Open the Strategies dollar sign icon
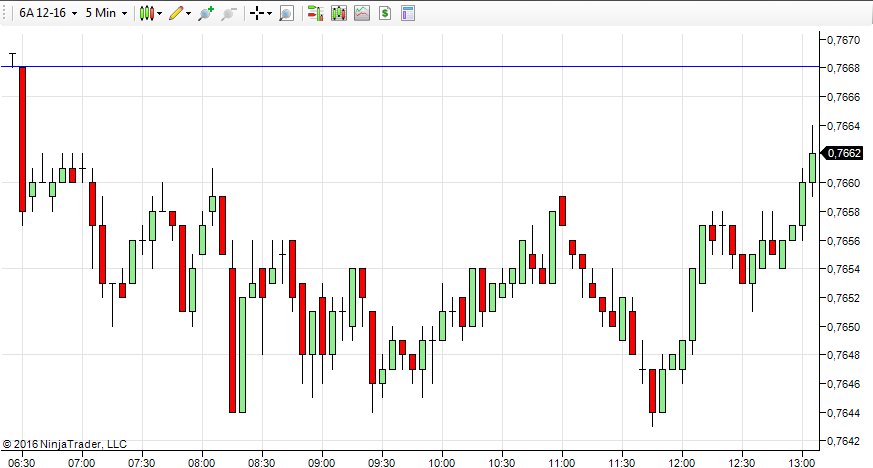The image size is (873, 468). coord(385,13)
